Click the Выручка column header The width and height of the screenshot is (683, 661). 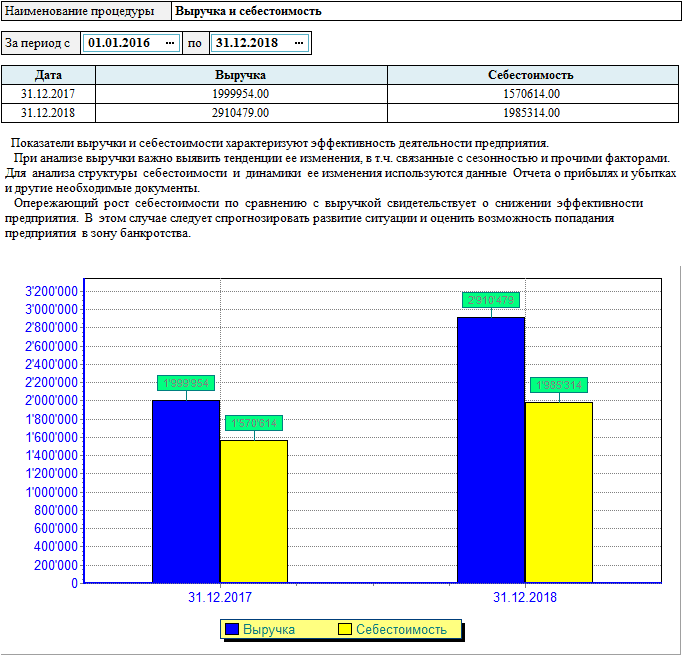click(x=241, y=75)
